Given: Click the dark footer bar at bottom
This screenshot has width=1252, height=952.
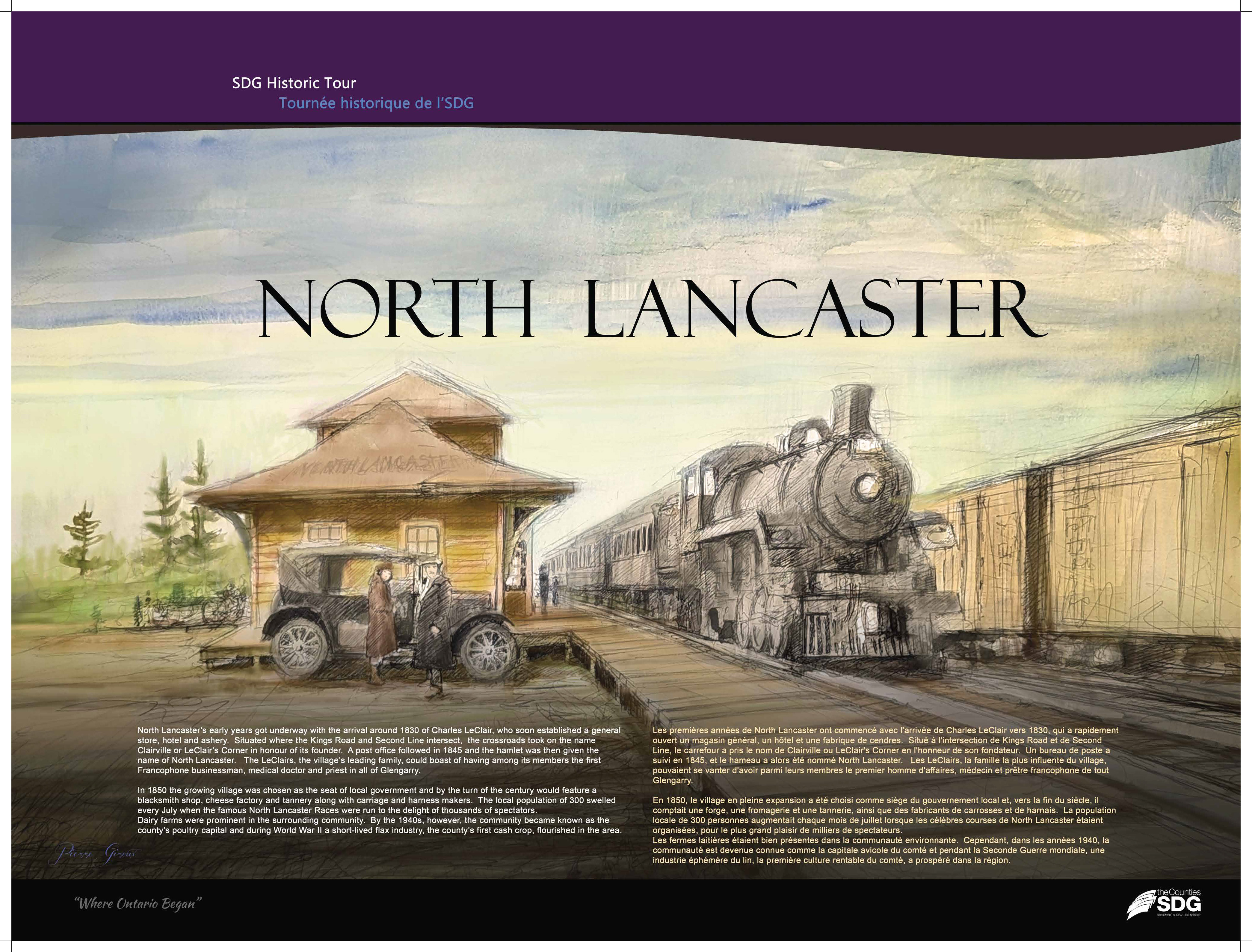Looking at the screenshot, I should pos(623,907).
